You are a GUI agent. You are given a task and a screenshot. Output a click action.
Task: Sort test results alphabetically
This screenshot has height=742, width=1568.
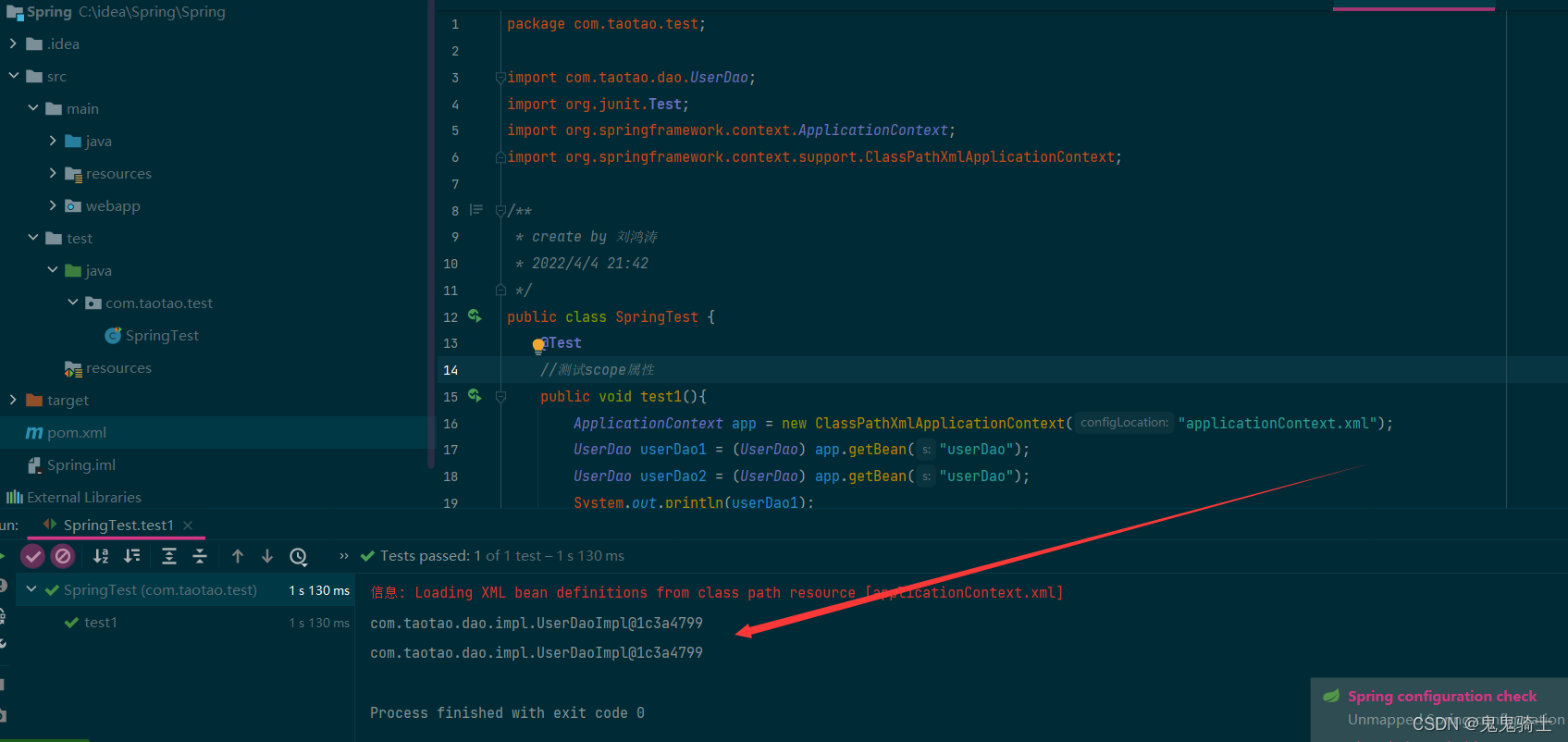101,556
